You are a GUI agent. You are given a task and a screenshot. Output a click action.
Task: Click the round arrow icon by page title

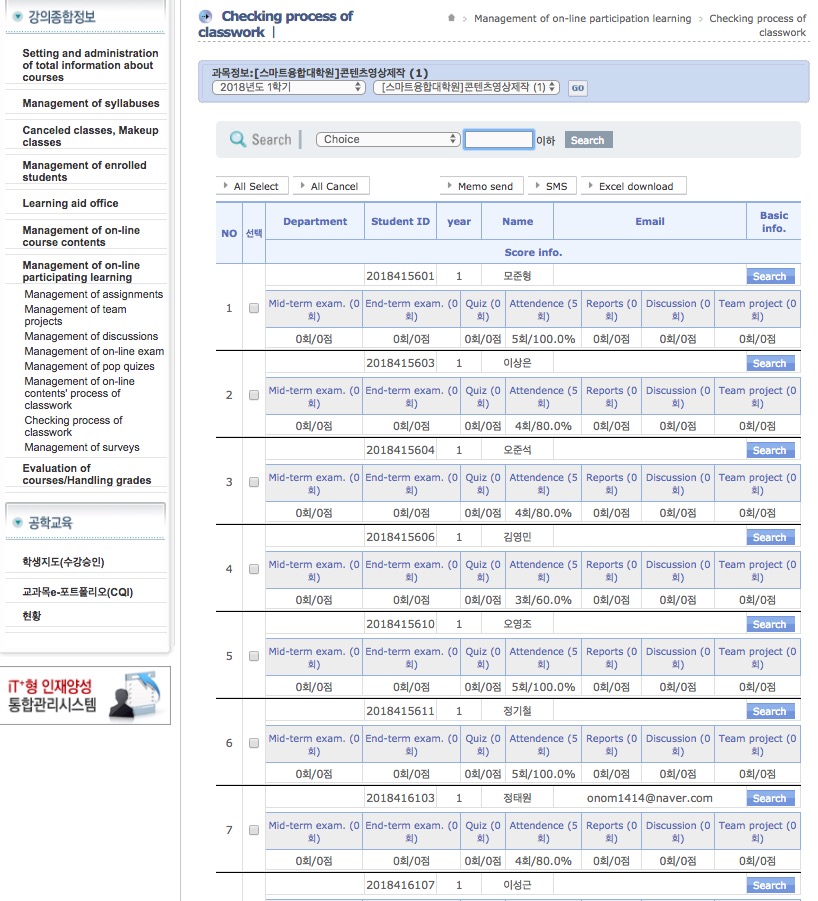click(205, 17)
